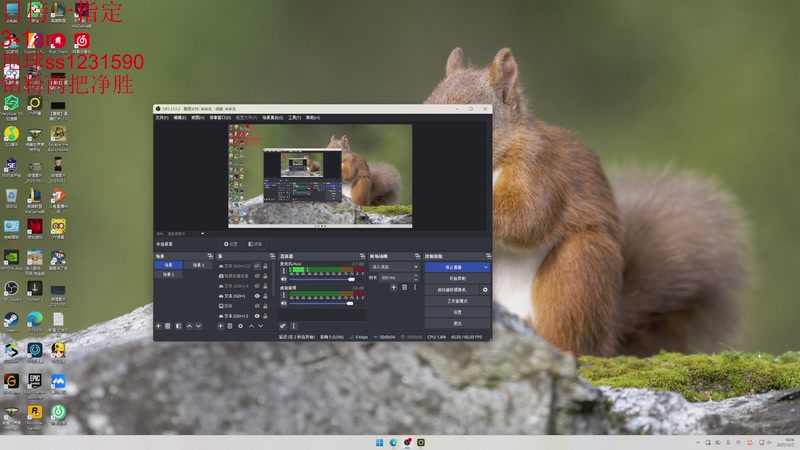Click the 停止直播 stop streaming button
Image resolution: width=800 pixels, height=450 pixels.
click(x=453, y=267)
